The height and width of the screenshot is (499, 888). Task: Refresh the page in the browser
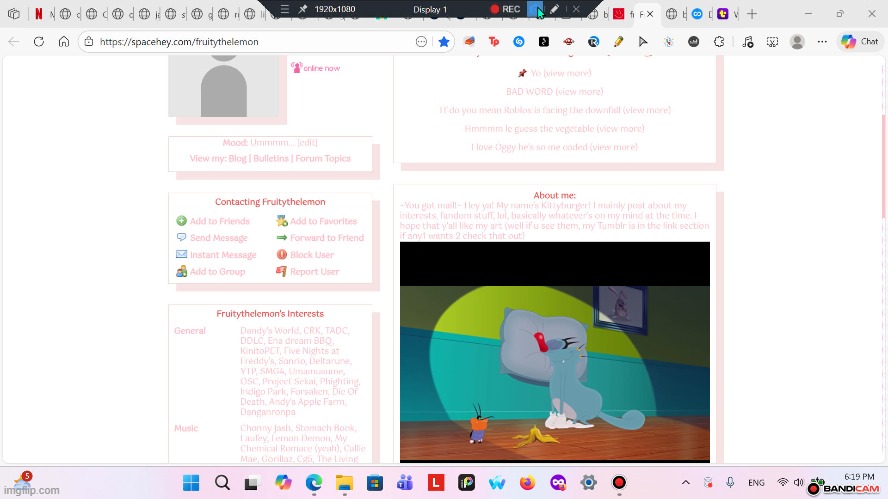tap(38, 42)
